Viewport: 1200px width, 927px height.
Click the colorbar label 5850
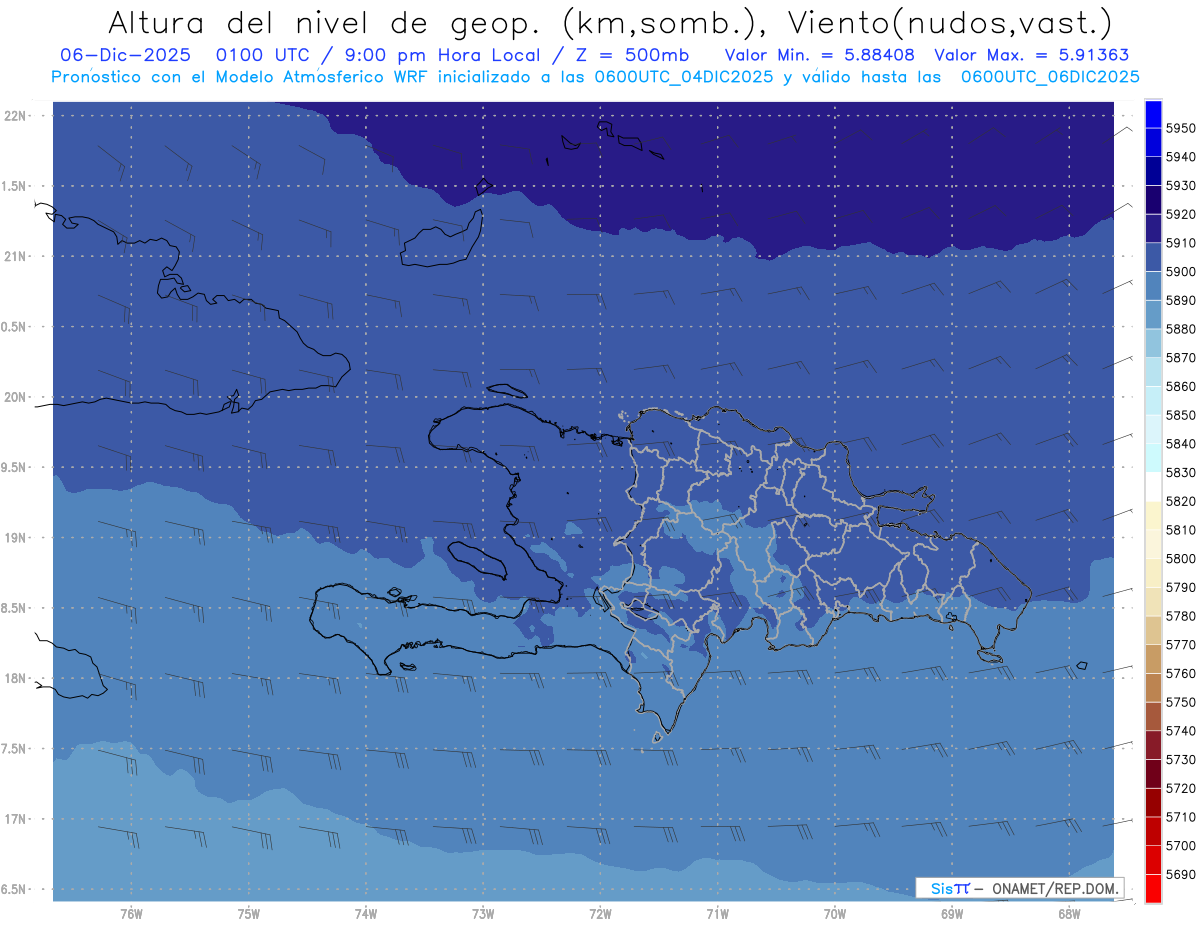[x=1181, y=415]
